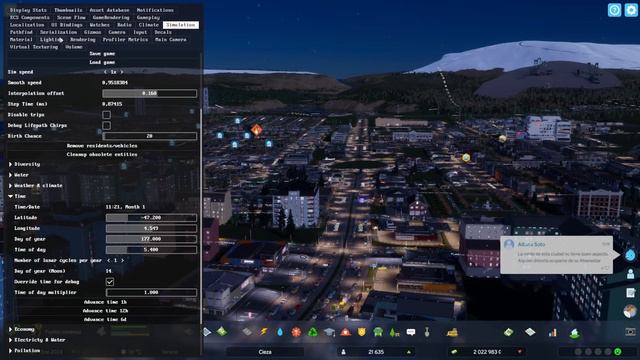Viewport: 640px width, 360px height.
Task: Click Advance time 12h
Action: click(x=105, y=311)
